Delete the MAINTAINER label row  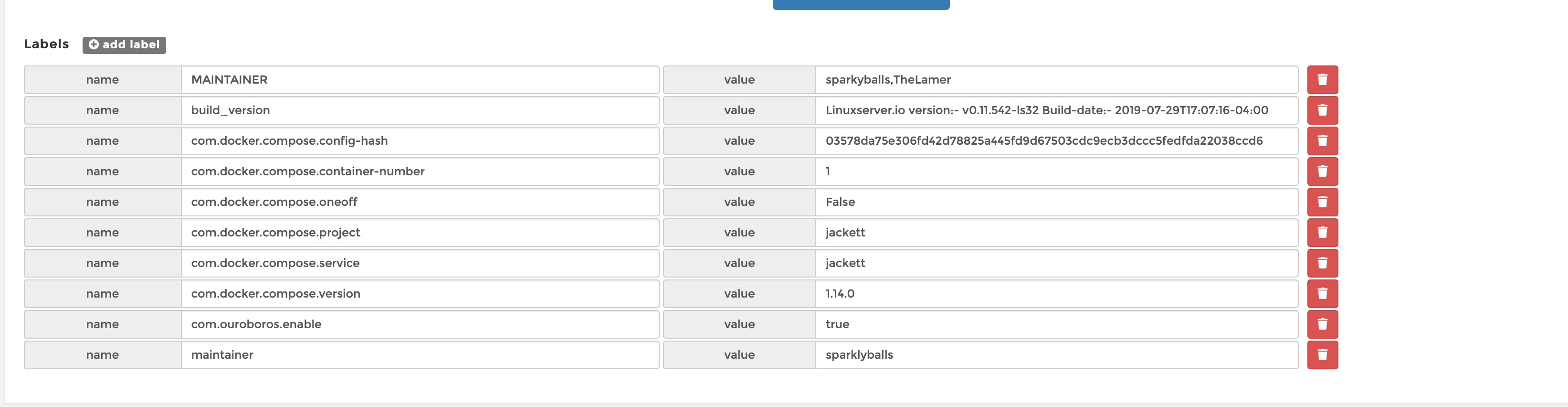[1322, 80]
